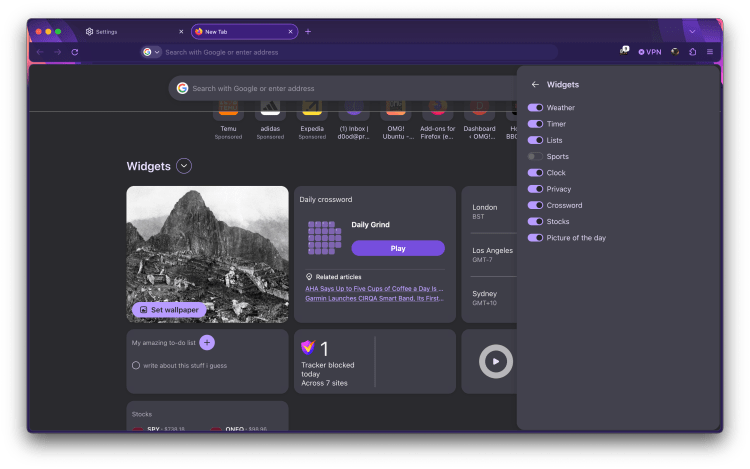Click the forward navigation arrow
Image resolution: width=750 pixels, height=469 pixels.
(x=58, y=52)
